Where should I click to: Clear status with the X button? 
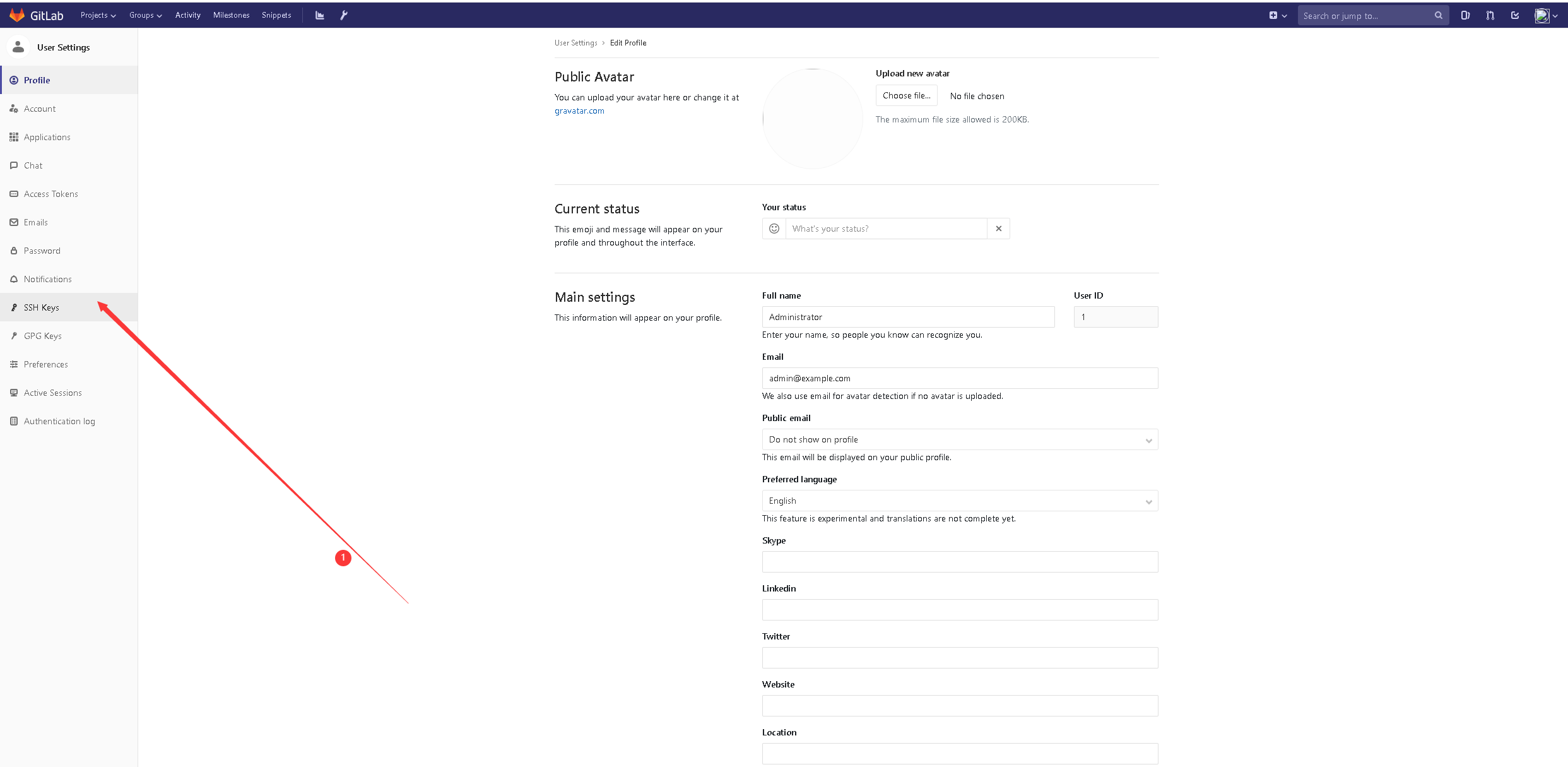(x=998, y=229)
